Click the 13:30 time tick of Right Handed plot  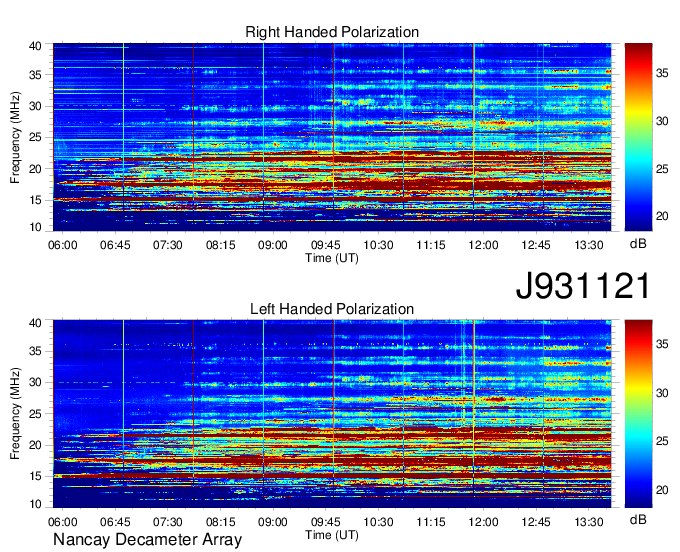588,245
